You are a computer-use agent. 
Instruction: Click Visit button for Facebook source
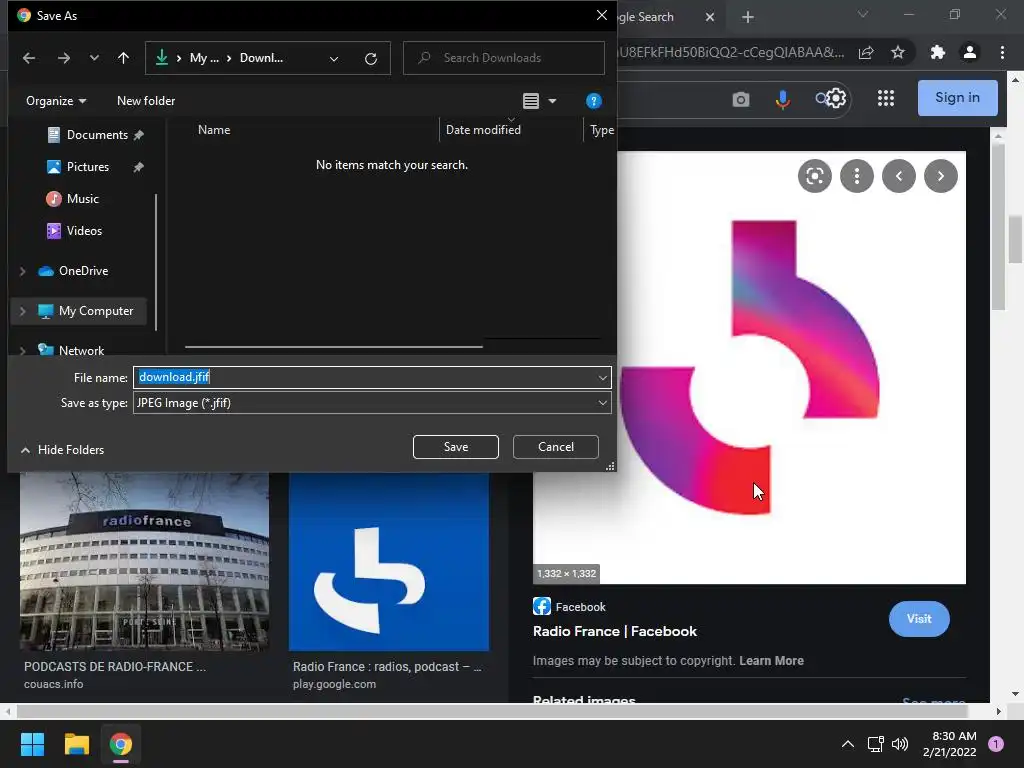coord(919,619)
